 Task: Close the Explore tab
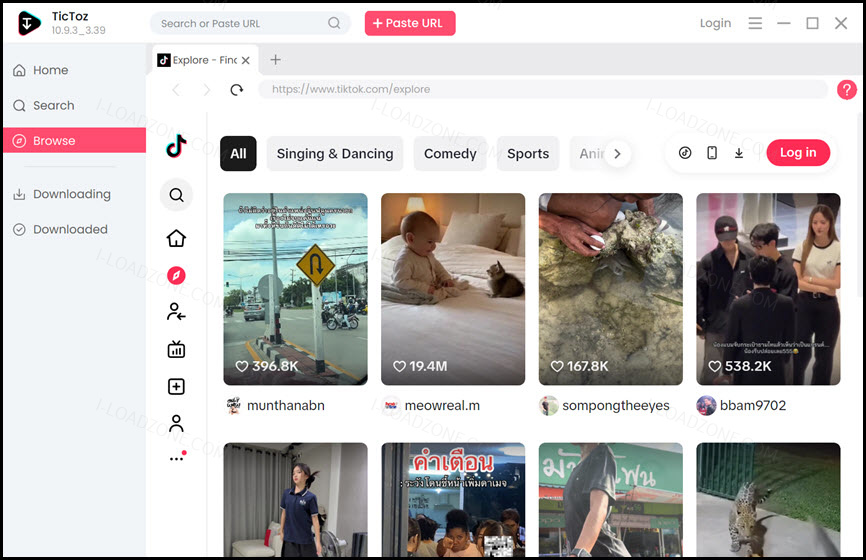coord(246,60)
